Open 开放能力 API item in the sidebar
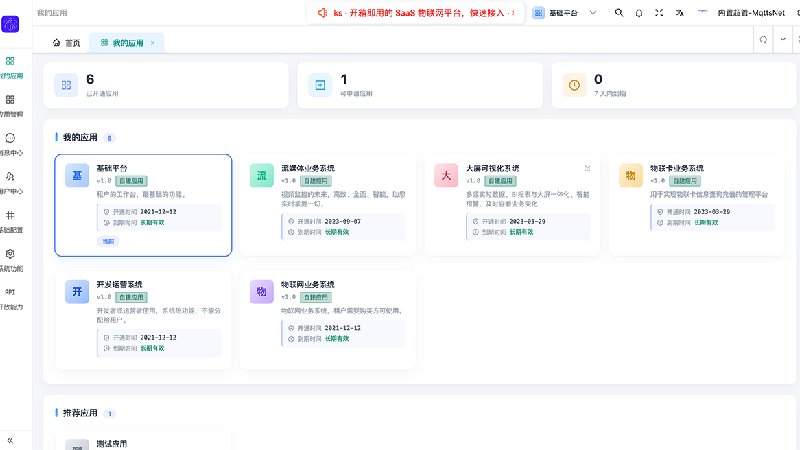The width and height of the screenshot is (800, 450). coord(11,299)
